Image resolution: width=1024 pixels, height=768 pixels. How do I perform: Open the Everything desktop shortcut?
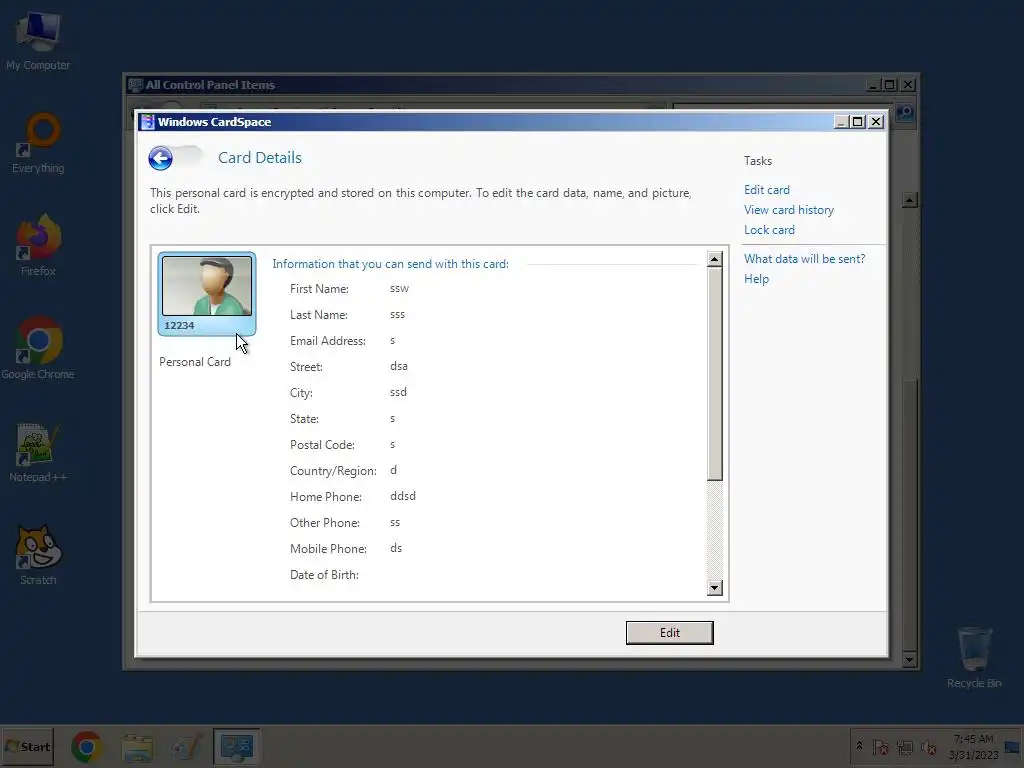point(38,143)
